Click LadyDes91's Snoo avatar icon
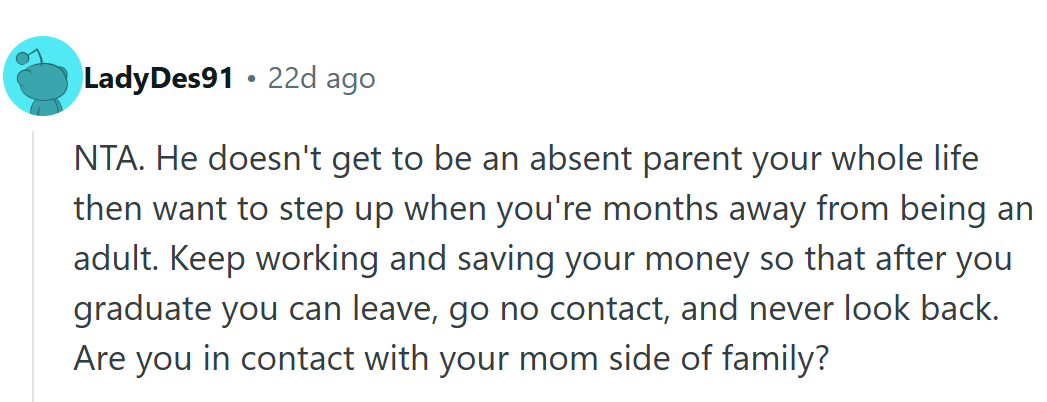The width and height of the screenshot is (1047, 402). [x=42, y=76]
